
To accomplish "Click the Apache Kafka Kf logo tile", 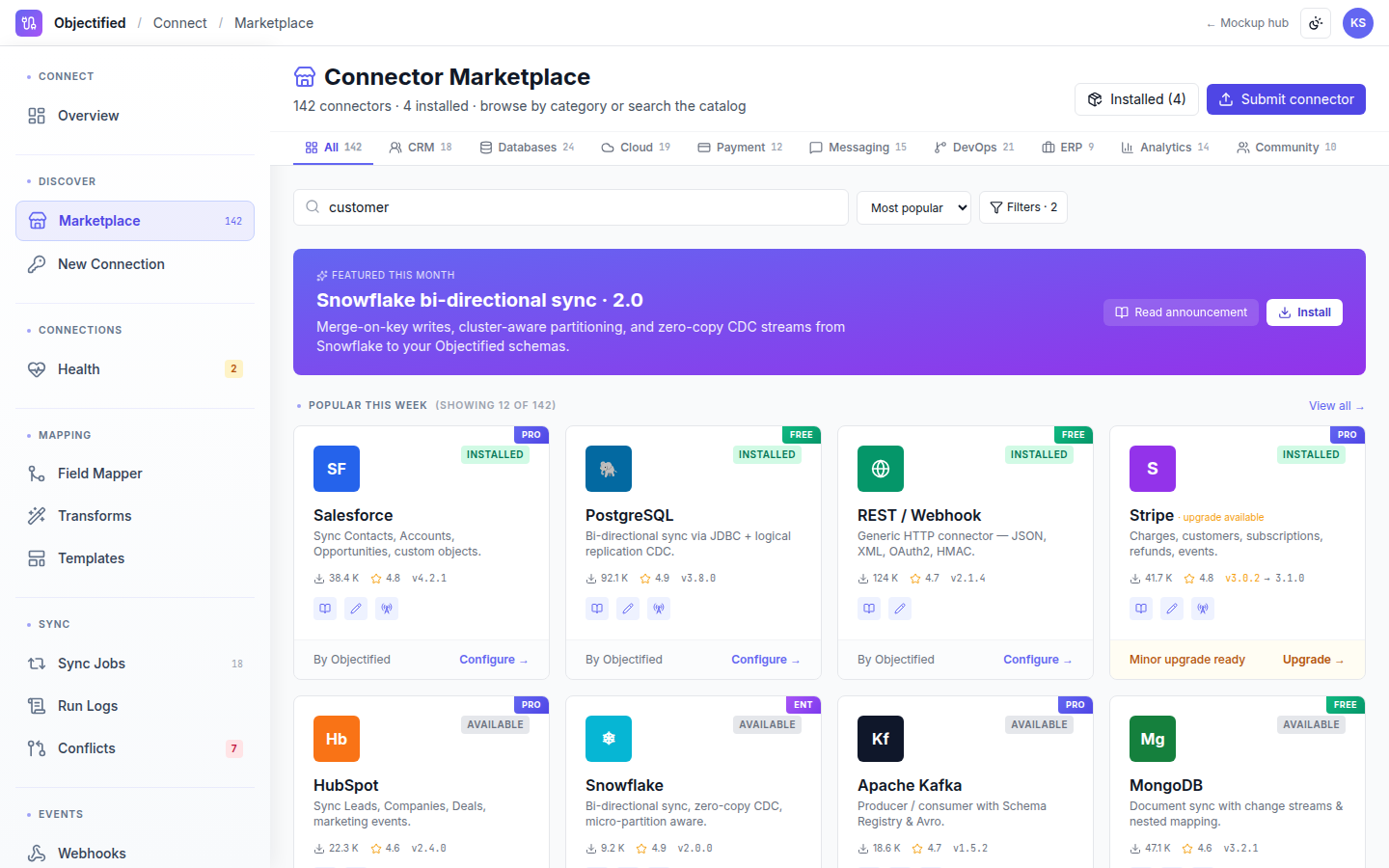I will pos(881,739).
